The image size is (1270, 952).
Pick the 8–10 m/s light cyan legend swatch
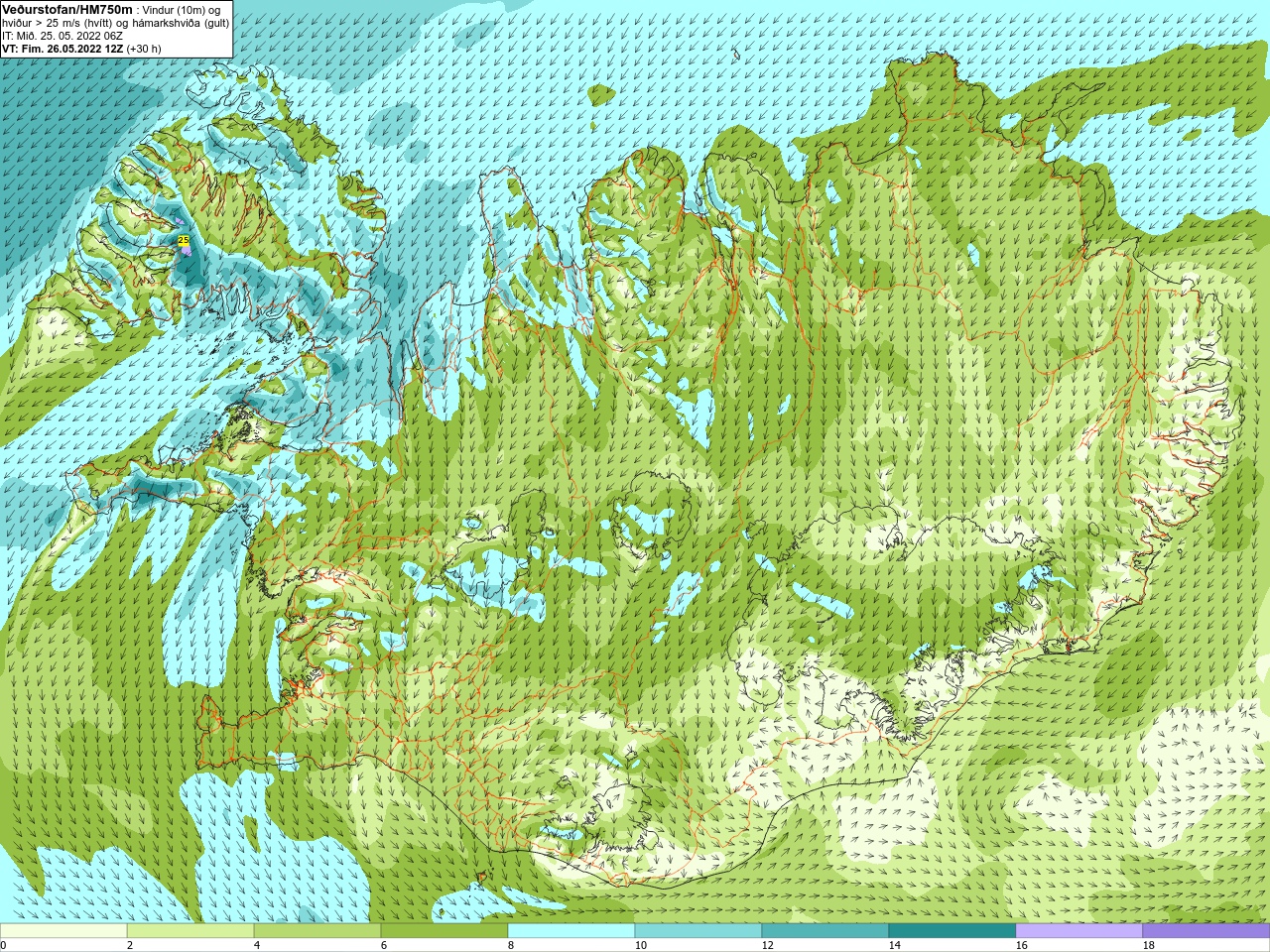571,931
